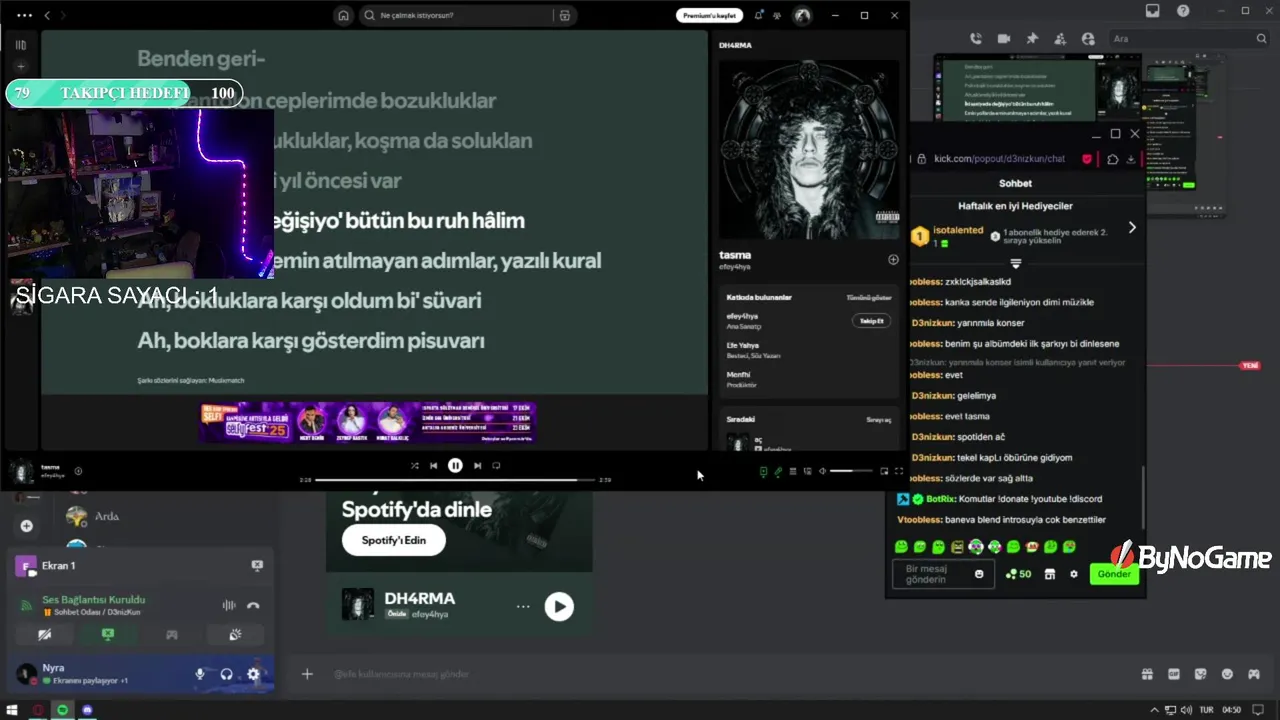Start a video call in Discord

(x=1003, y=38)
